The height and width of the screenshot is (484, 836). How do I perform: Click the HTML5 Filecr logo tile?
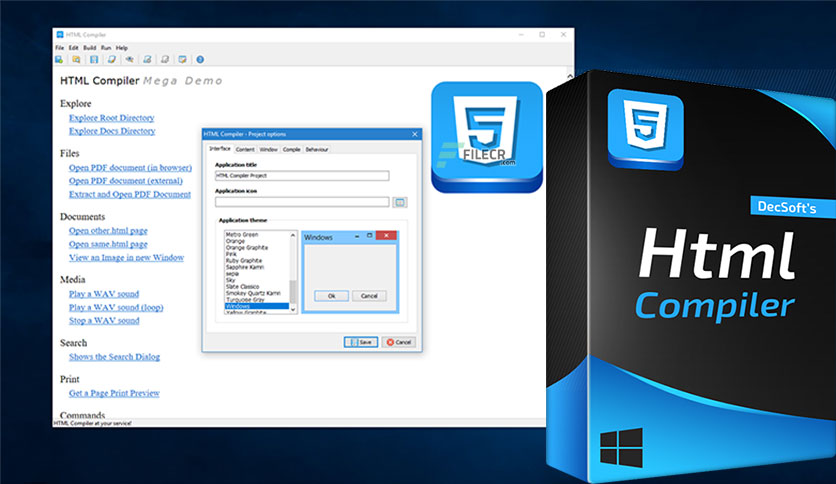(x=486, y=137)
